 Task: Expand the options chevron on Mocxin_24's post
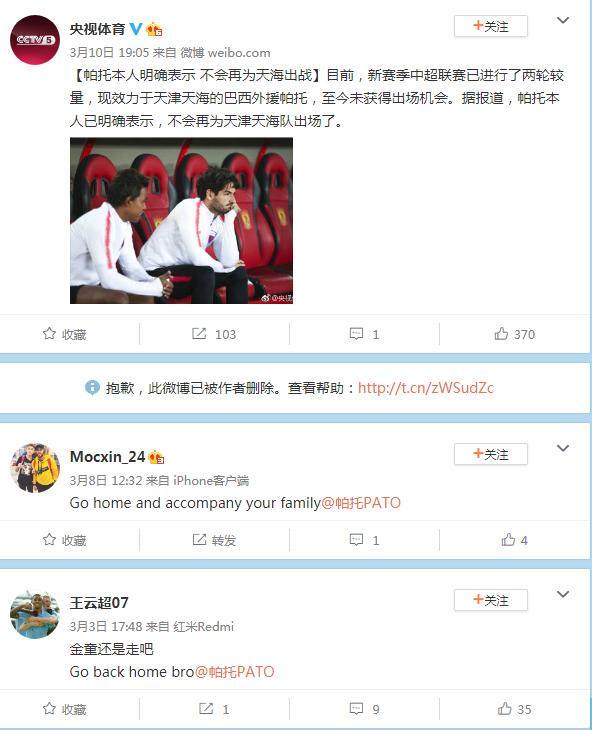point(563,448)
